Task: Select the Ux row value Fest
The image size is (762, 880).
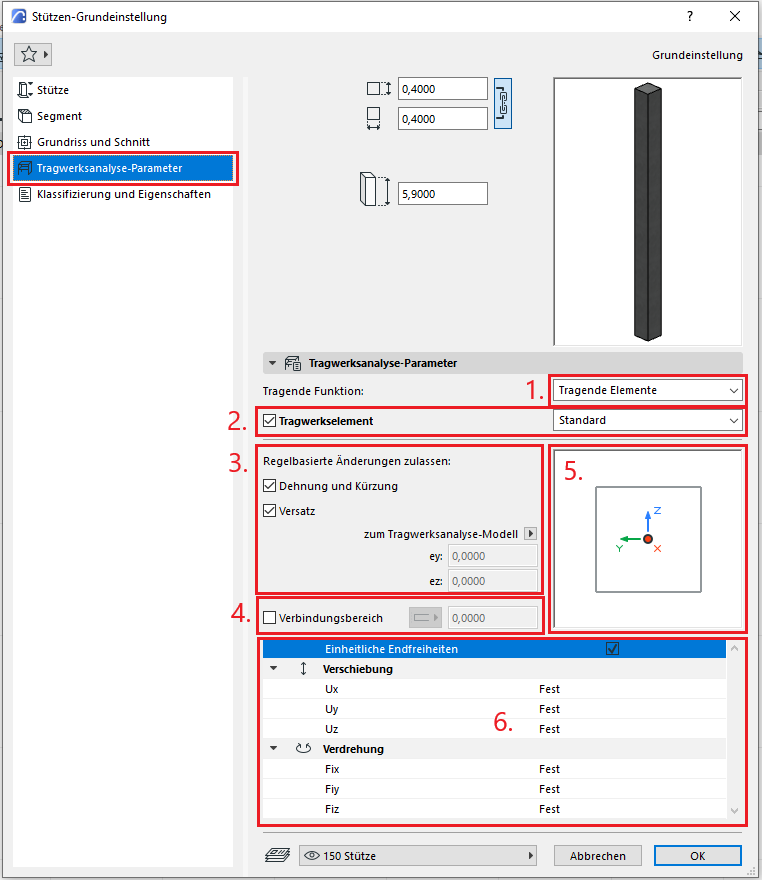Action: (549, 689)
